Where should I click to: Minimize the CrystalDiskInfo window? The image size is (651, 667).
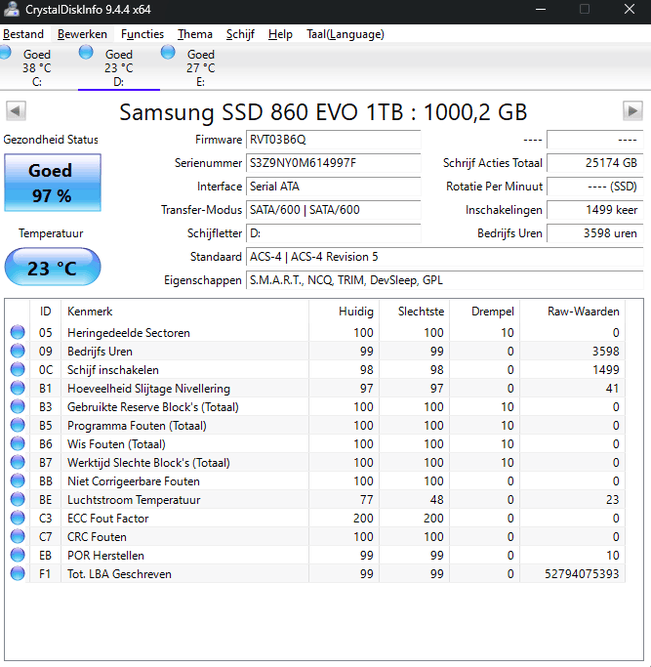(x=540, y=9)
